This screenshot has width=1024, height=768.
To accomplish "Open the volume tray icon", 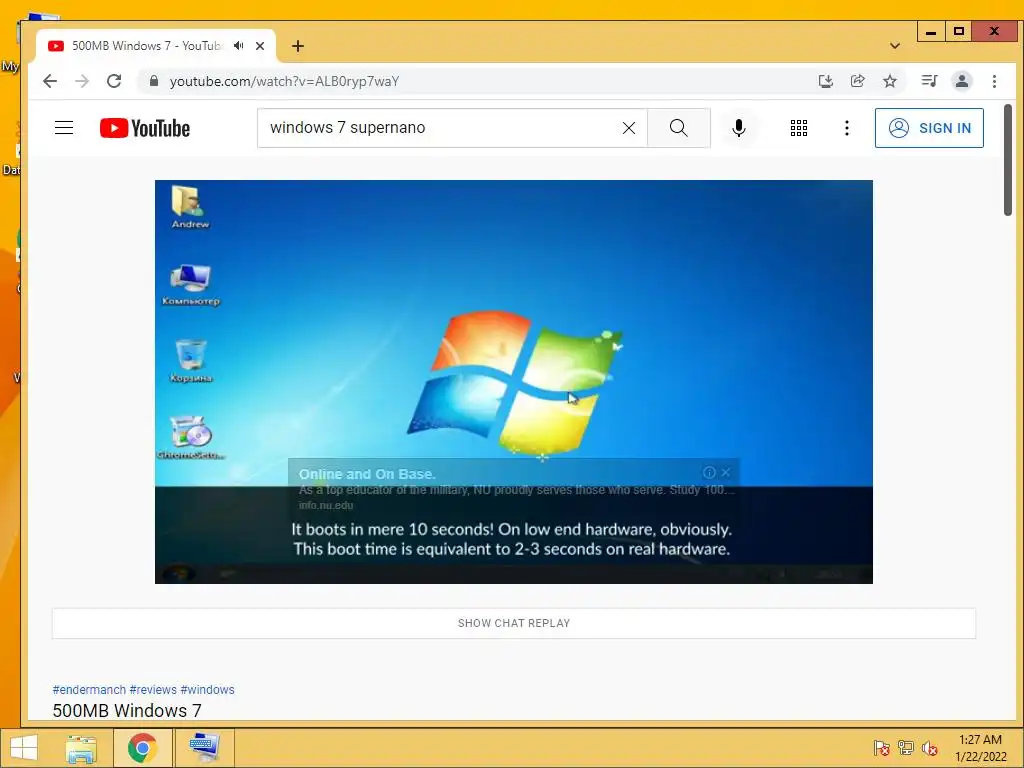I will coord(929,748).
